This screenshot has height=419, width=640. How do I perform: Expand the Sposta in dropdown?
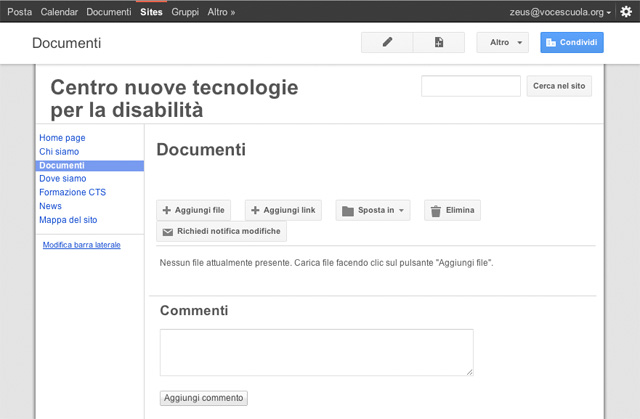click(372, 210)
